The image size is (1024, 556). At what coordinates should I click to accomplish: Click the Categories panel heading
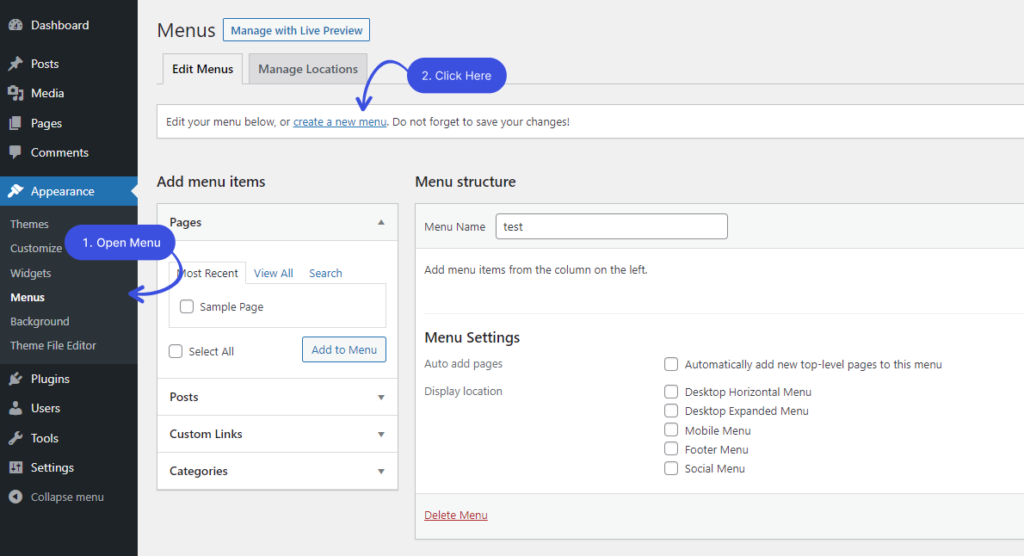[x=199, y=471]
